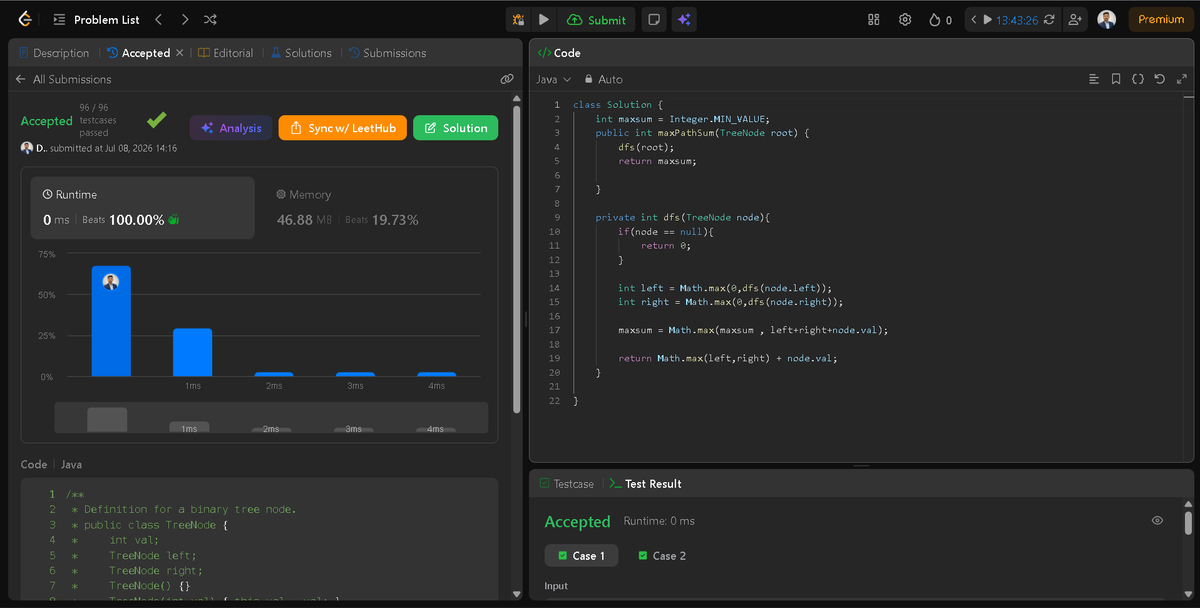The image size is (1200, 608).
Task: Toggle testcase visibility with the eye icon
Action: point(1157,521)
